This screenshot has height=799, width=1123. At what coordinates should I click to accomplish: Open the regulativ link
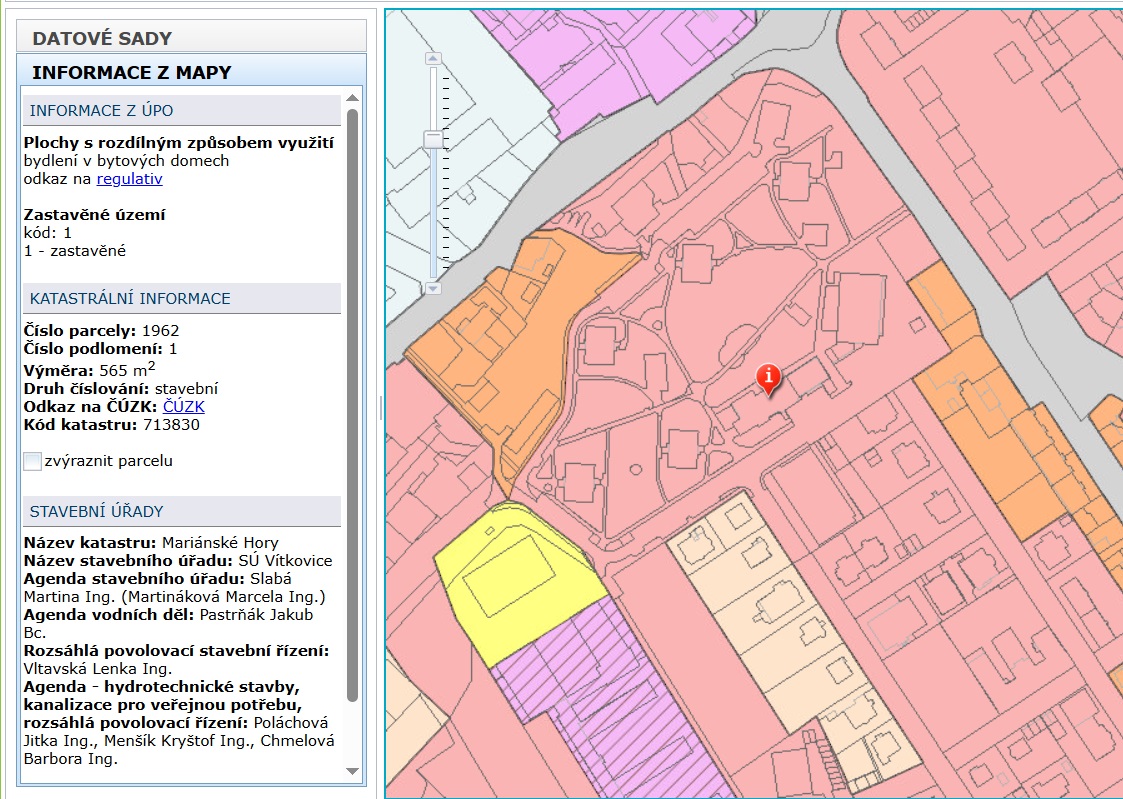coord(129,179)
